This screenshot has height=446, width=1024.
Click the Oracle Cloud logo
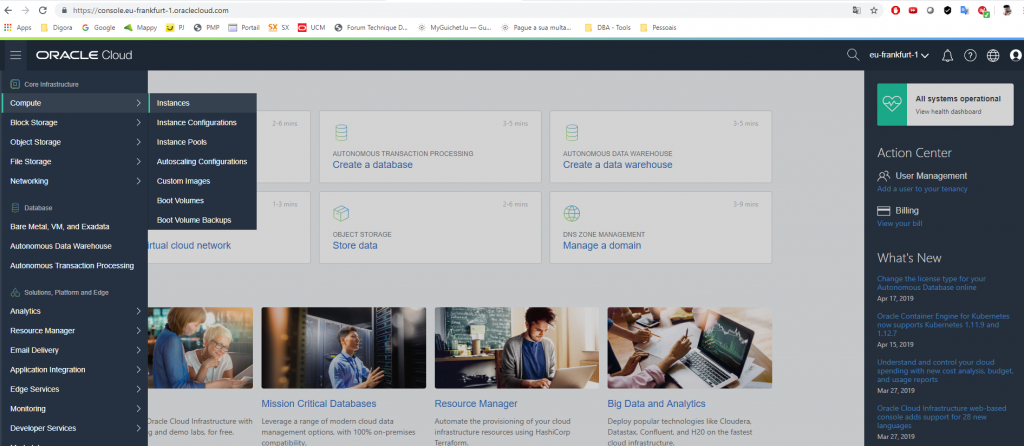[x=84, y=56]
